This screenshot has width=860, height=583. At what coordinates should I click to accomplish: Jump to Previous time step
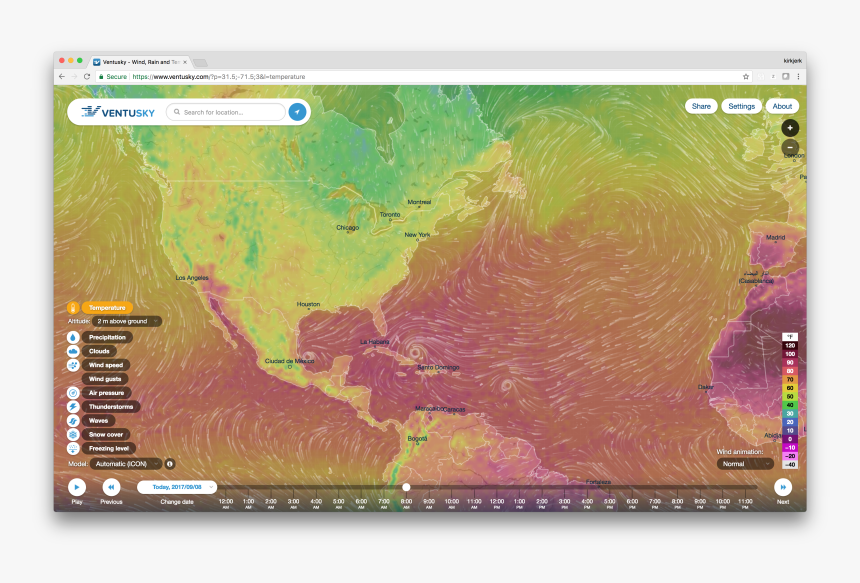[111, 487]
